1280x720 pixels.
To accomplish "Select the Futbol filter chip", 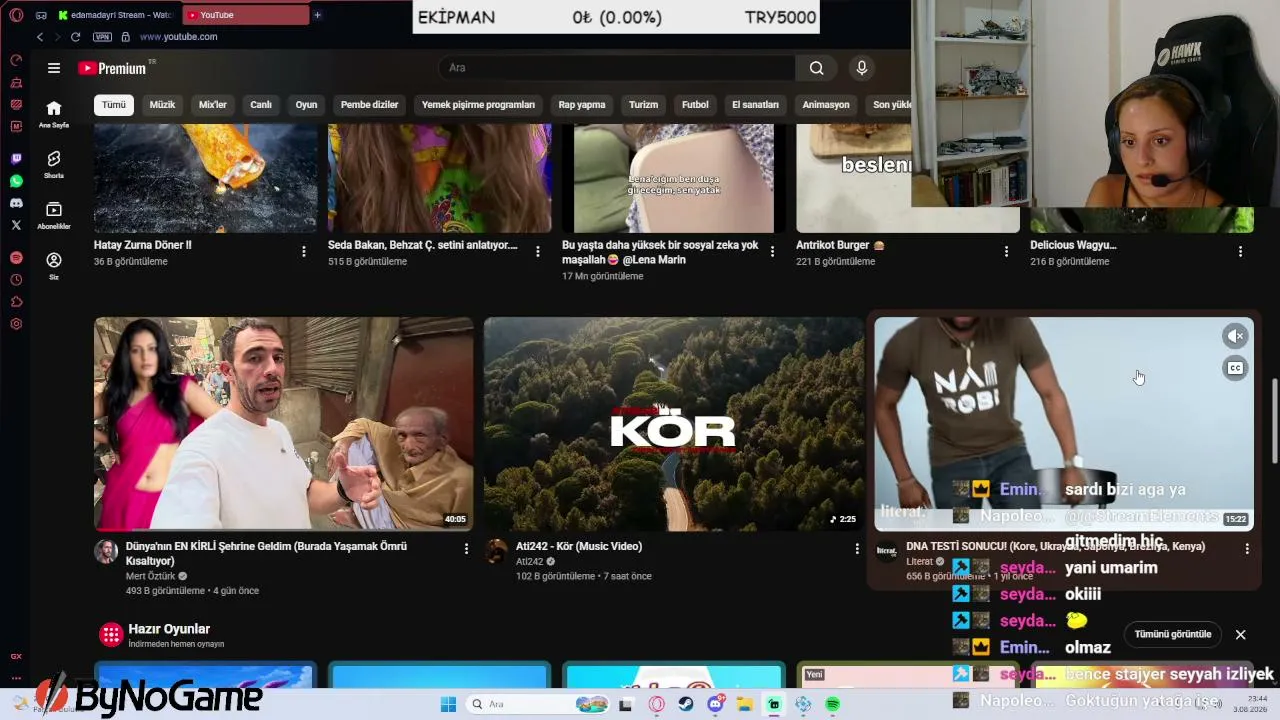I will point(695,105).
